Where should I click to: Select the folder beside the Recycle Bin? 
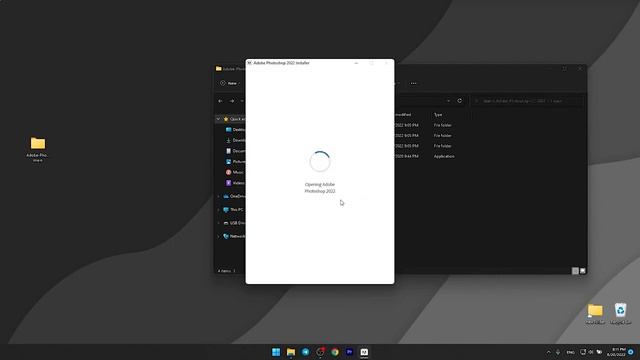click(x=595, y=313)
